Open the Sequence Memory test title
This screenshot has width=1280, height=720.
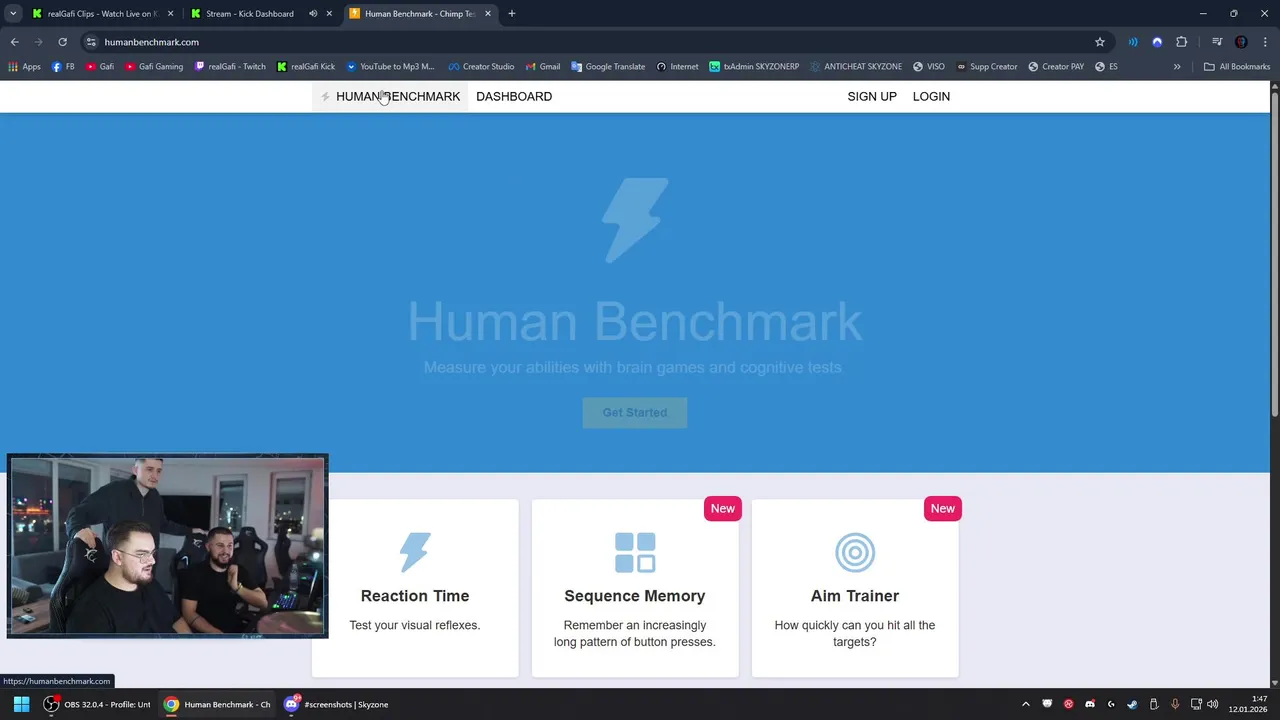tap(635, 596)
